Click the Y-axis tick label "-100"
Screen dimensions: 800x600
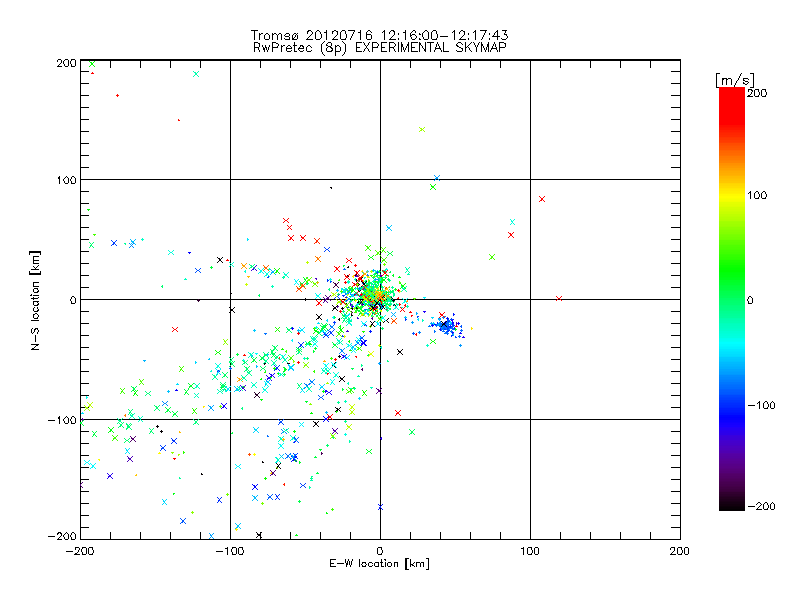tap(62, 420)
